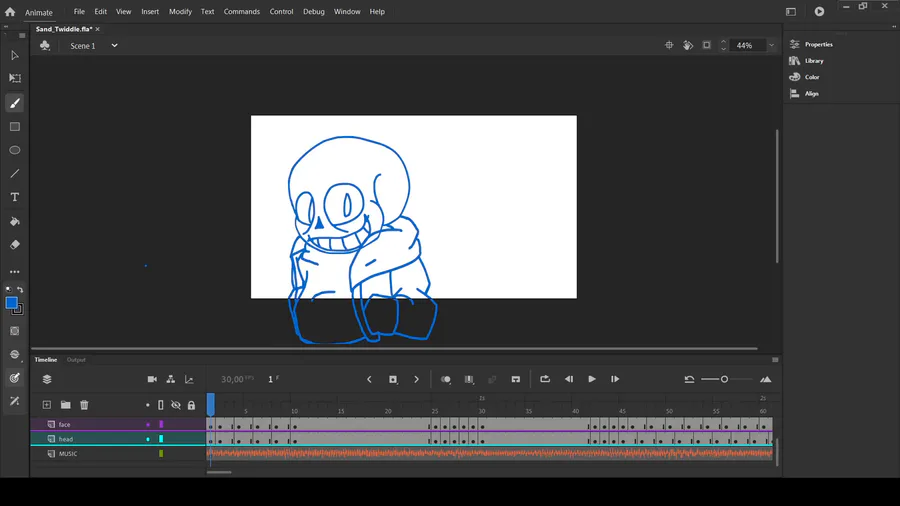Screen dimensions: 900x506
Task: Select the Rectangle tool
Action: (x=15, y=127)
